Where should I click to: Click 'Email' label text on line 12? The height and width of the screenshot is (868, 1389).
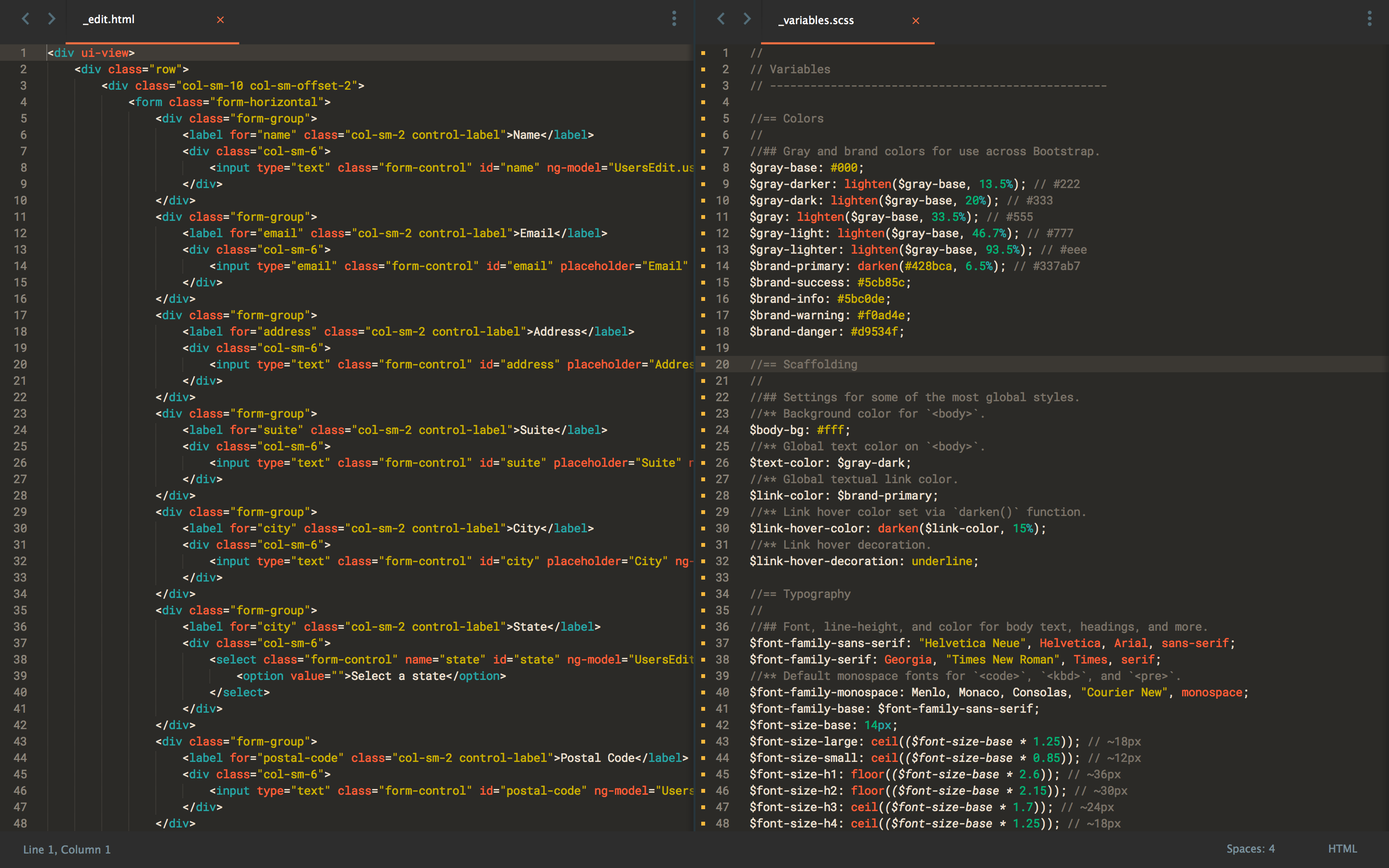point(537,233)
